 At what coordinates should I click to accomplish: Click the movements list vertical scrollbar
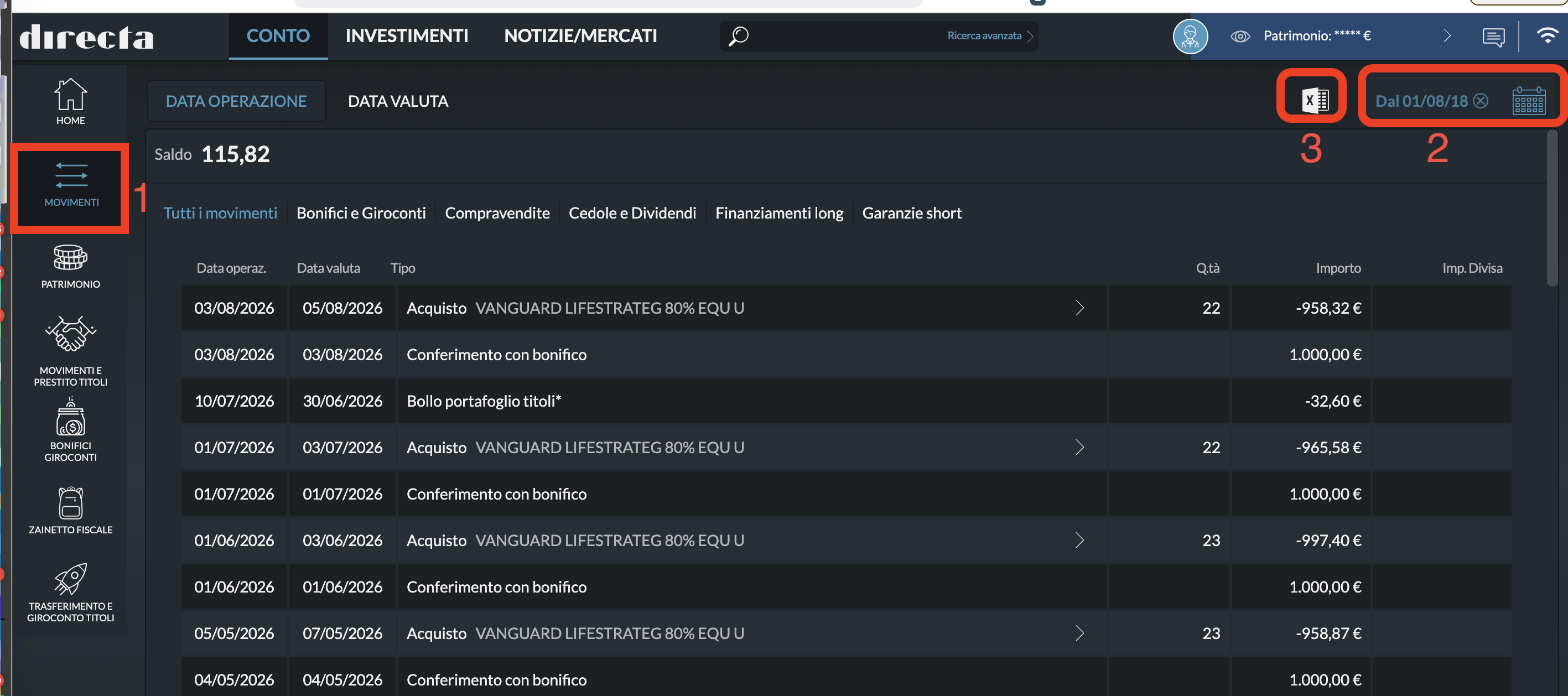coord(1552,207)
